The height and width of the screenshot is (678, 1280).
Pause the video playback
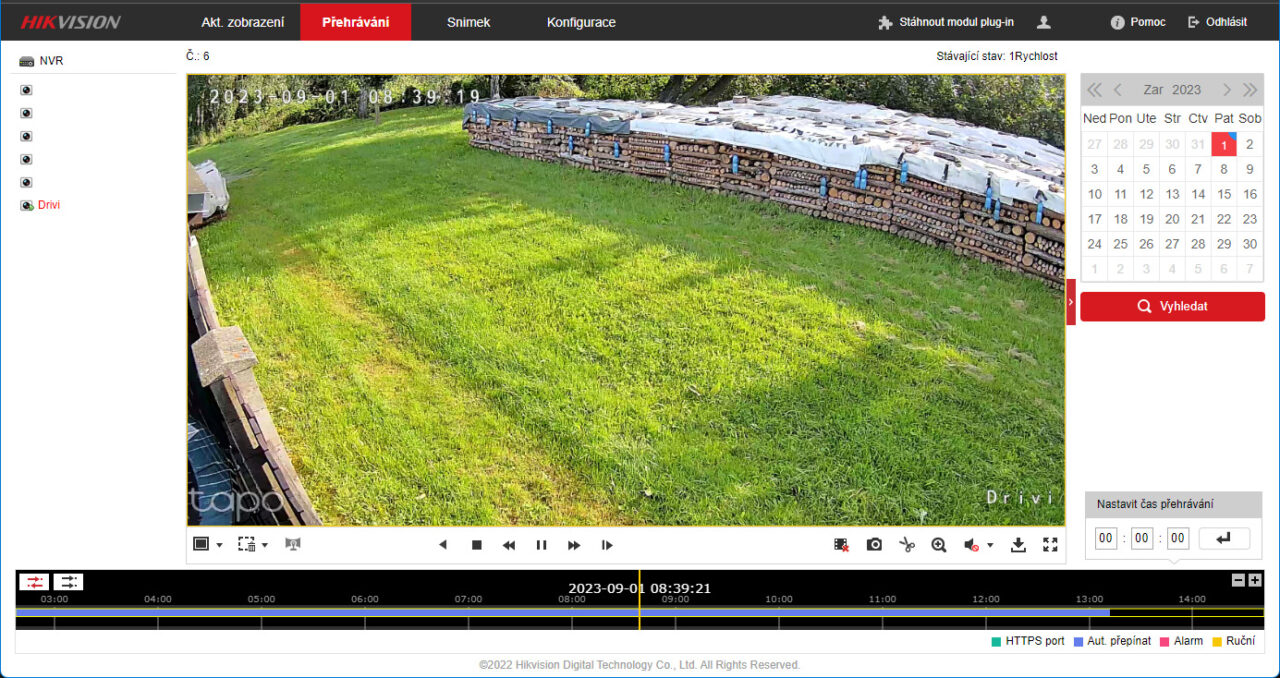click(x=541, y=545)
